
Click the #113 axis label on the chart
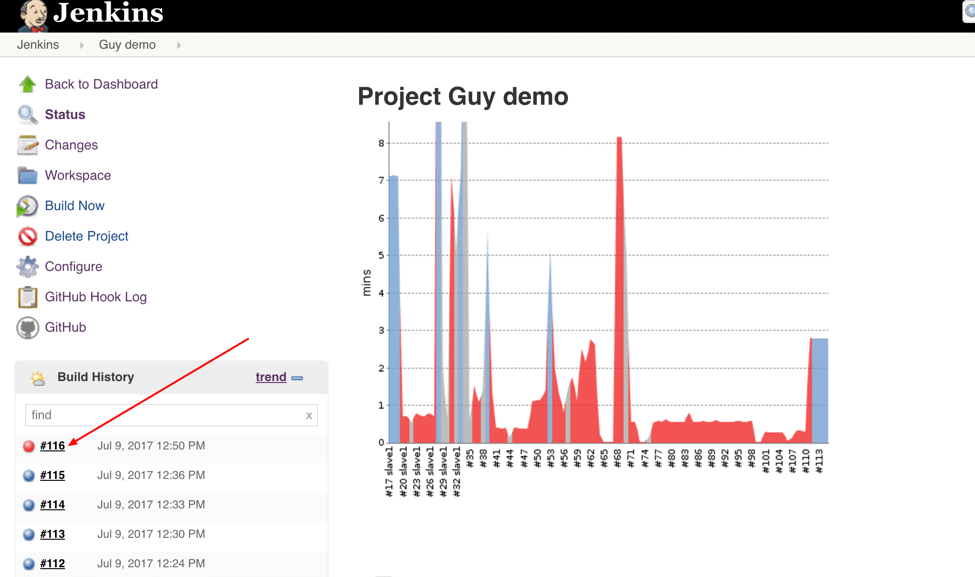tap(820, 461)
